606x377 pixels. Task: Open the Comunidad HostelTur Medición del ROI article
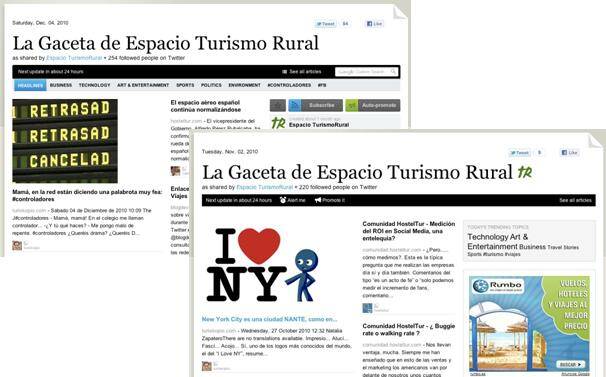[x=409, y=231]
